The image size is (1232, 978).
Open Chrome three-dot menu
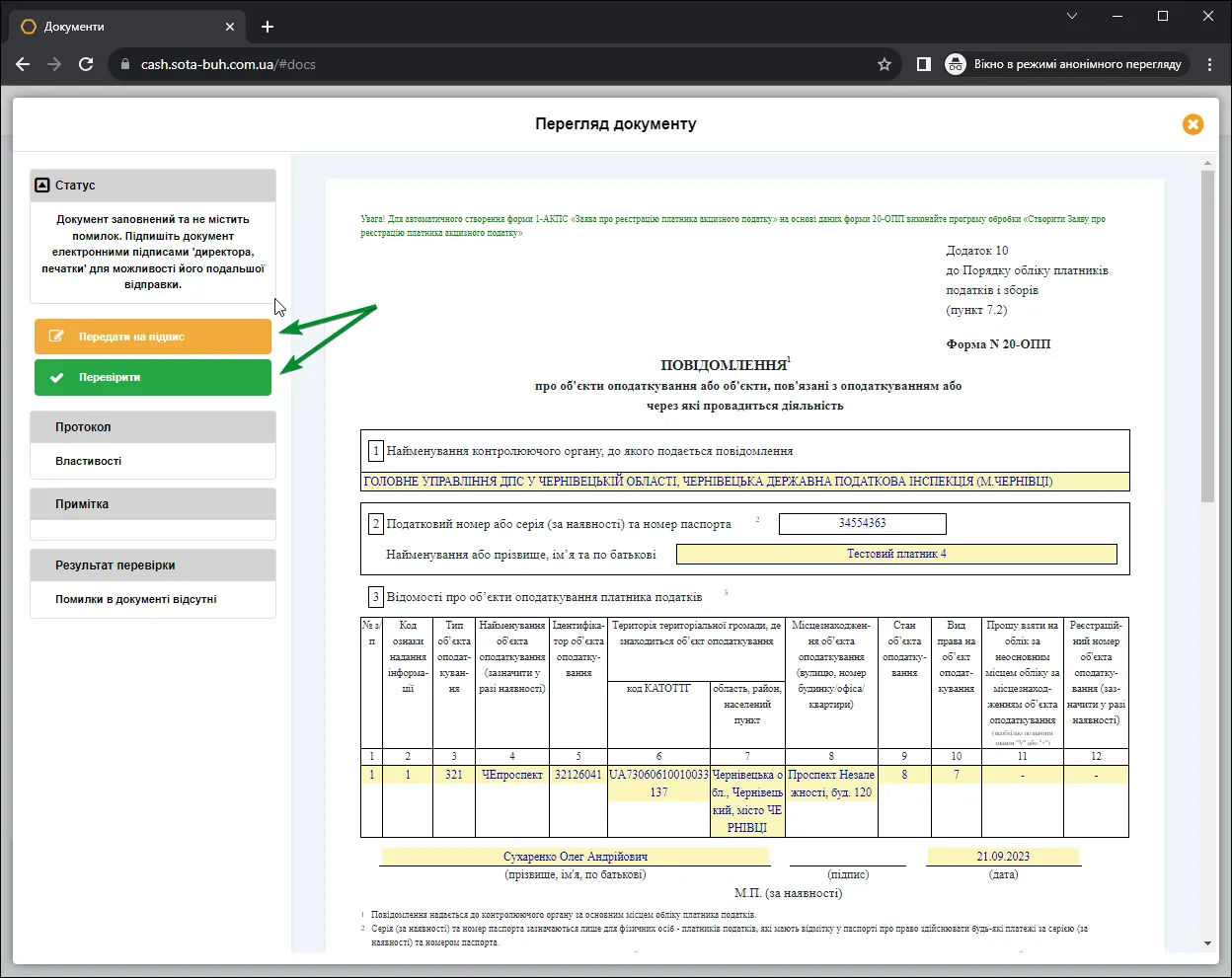(1210, 64)
